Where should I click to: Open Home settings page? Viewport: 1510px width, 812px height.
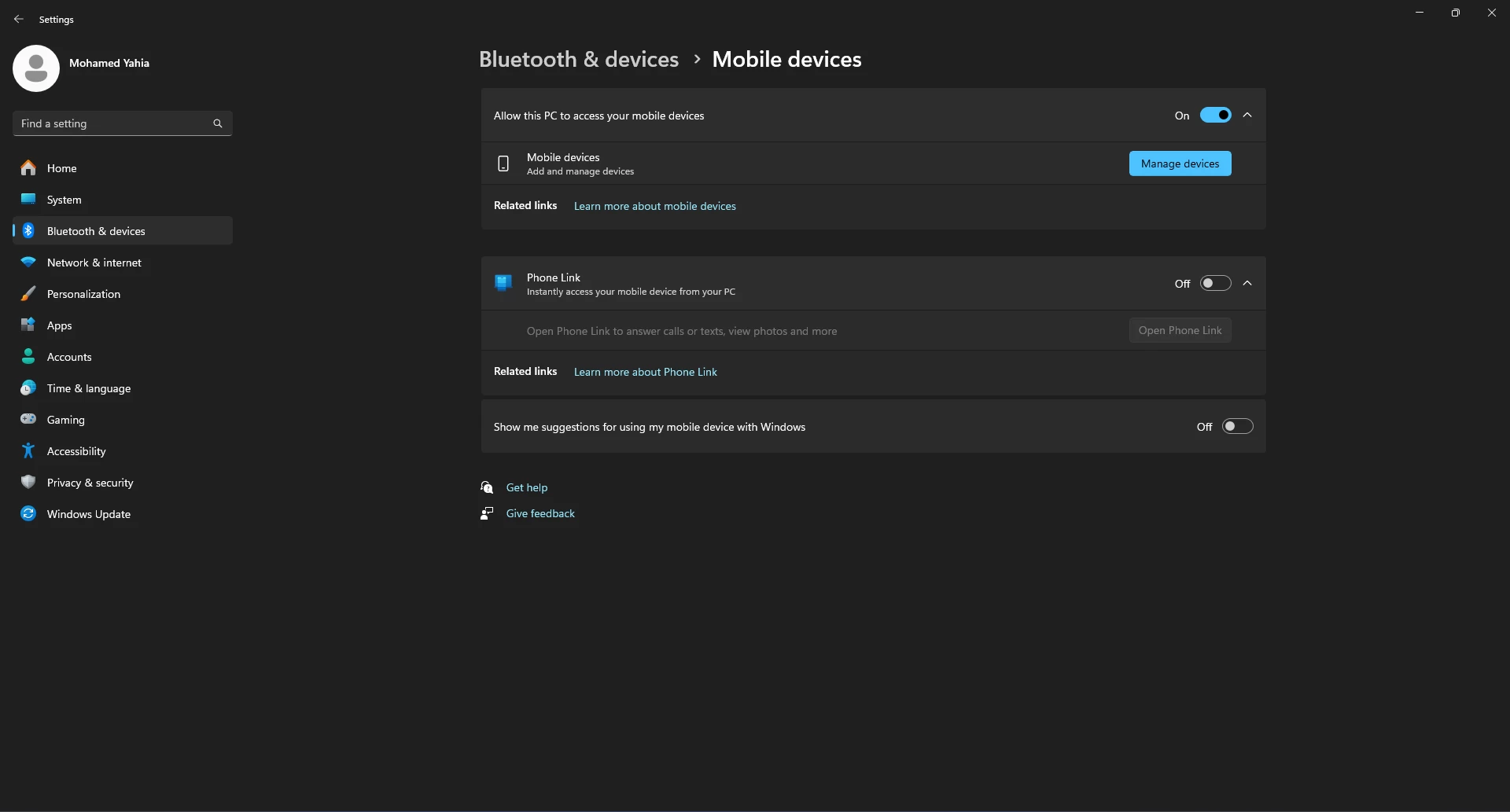pos(123,167)
